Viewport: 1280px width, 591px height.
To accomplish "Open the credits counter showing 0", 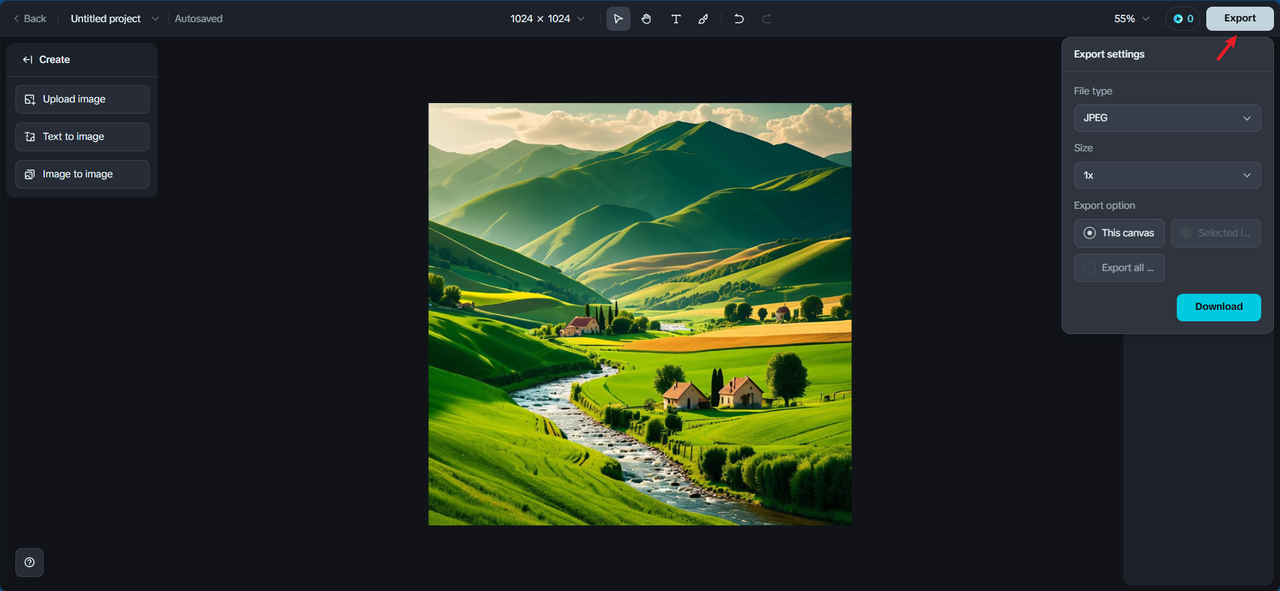I will tap(1183, 19).
